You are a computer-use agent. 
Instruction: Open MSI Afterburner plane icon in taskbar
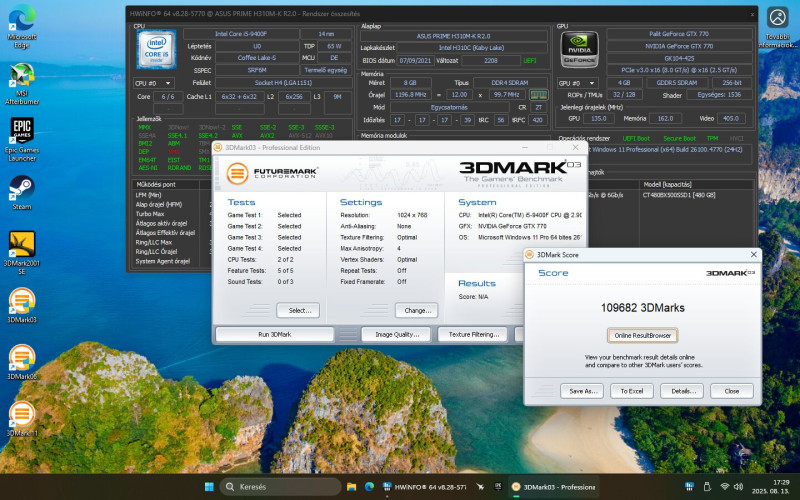click(480, 487)
